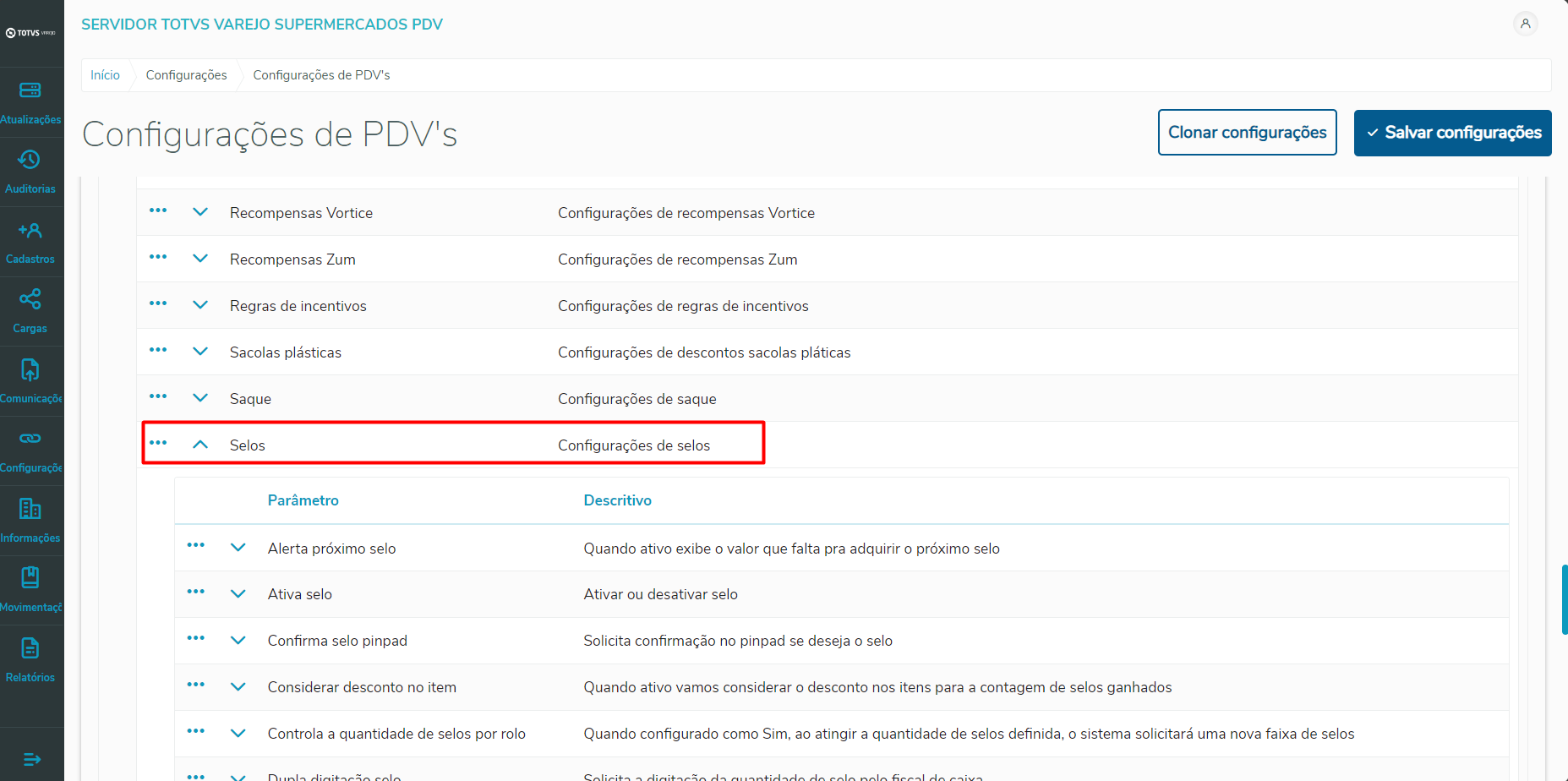Open options menu for Recompensas Zum
This screenshot has height=781, width=1568.
point(158,257)
